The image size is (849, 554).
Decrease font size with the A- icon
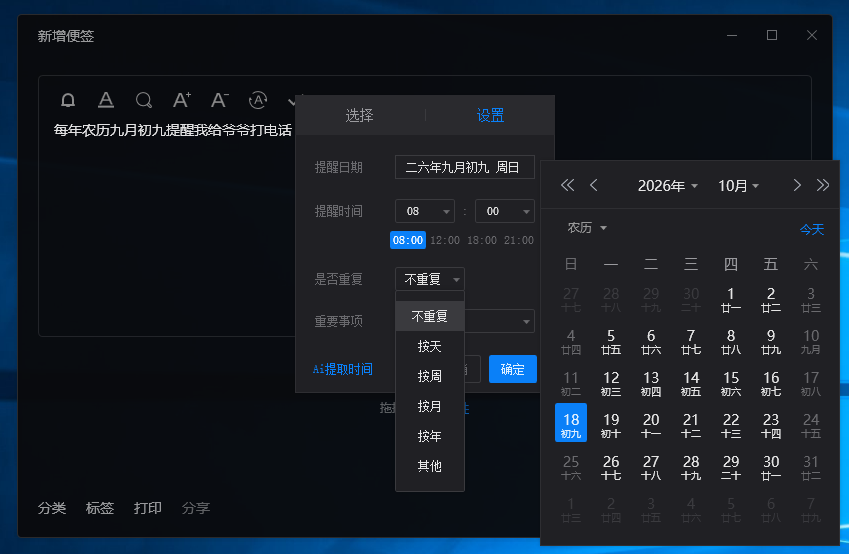(220, 100)
